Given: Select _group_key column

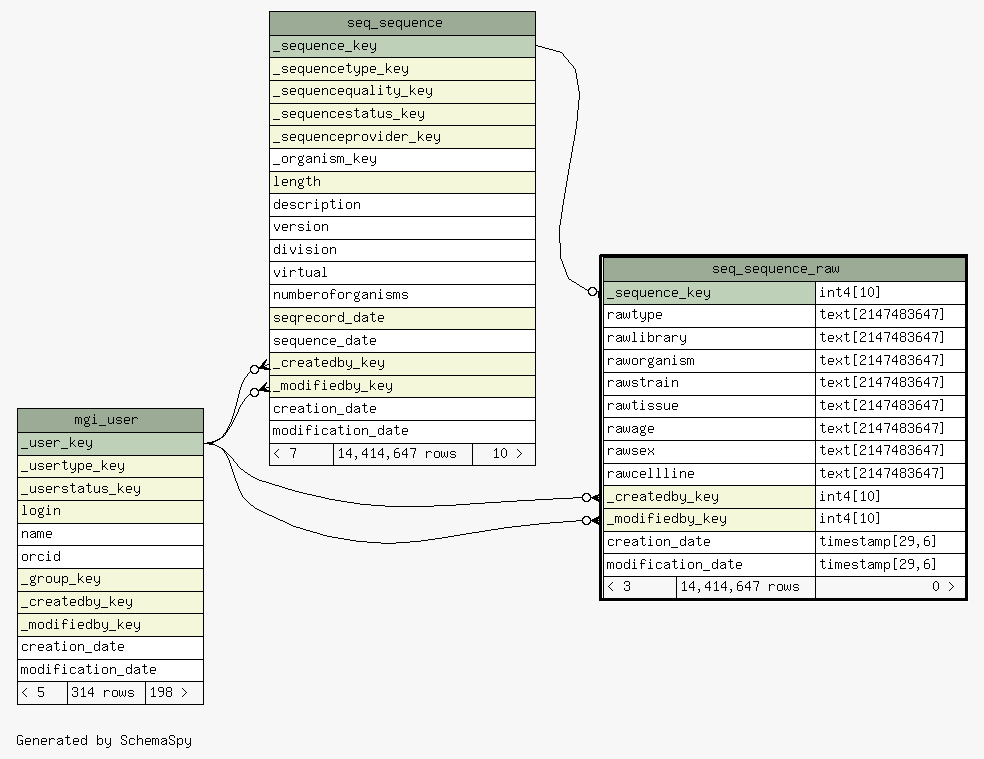Looking at the screenshot, I should 110,579.
